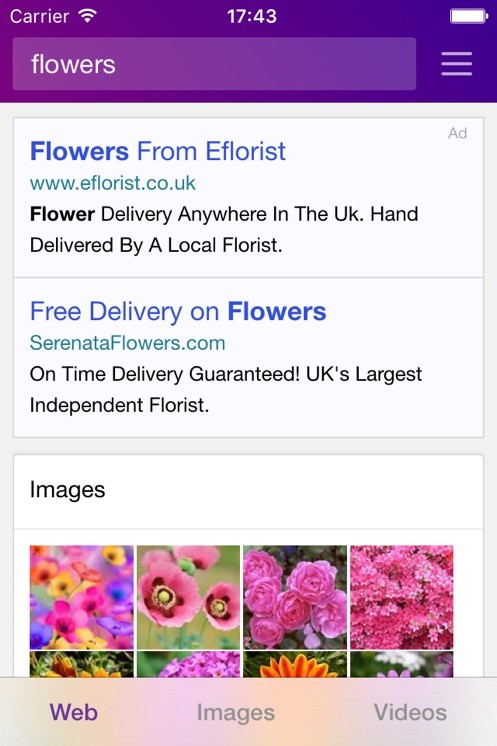Open the hamburger menu icon
Image resolution: width=497 pixels, height=746 pixels.
pos(456,64)
